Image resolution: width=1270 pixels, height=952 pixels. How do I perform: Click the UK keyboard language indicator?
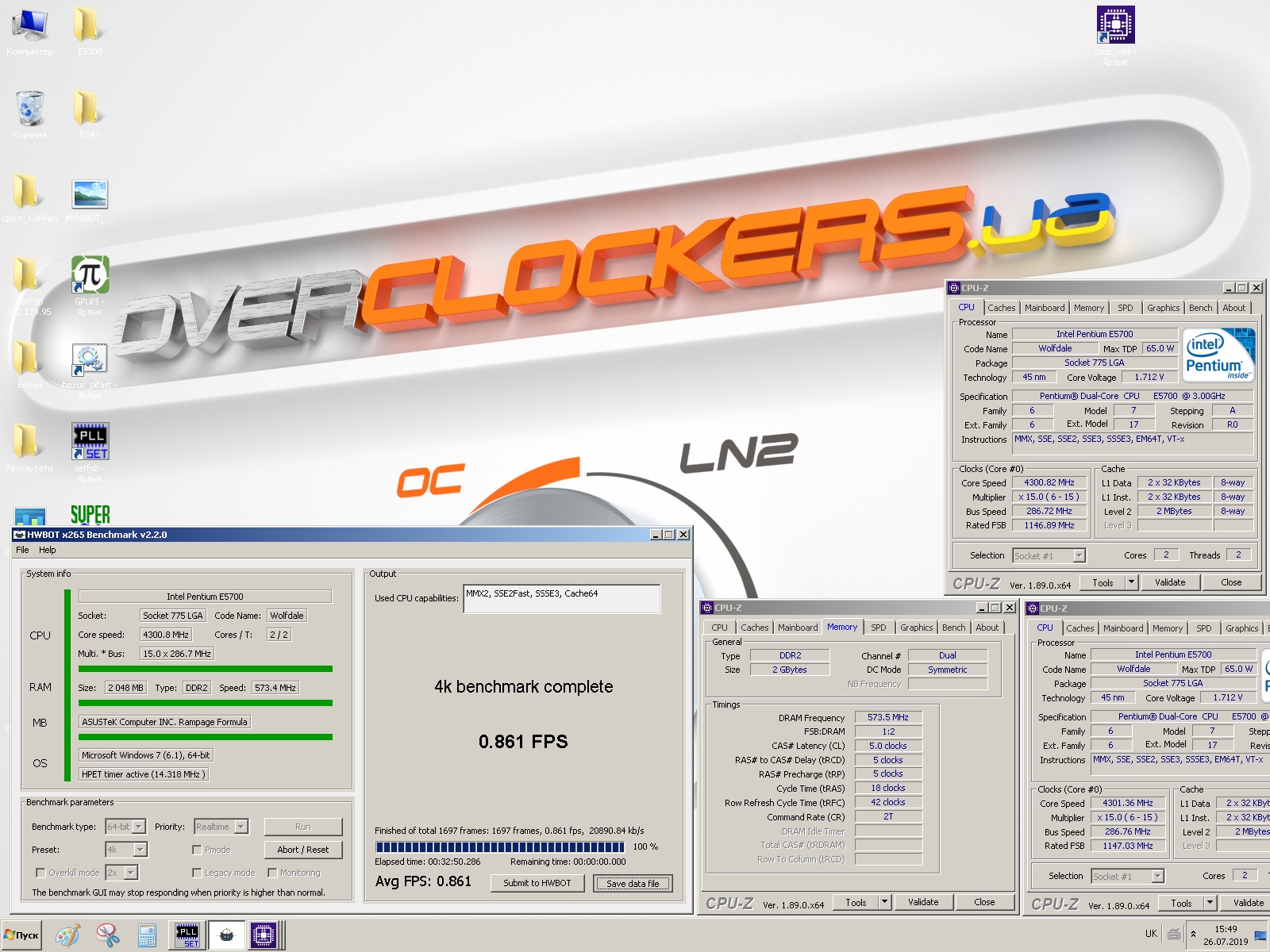(1150, 934)
